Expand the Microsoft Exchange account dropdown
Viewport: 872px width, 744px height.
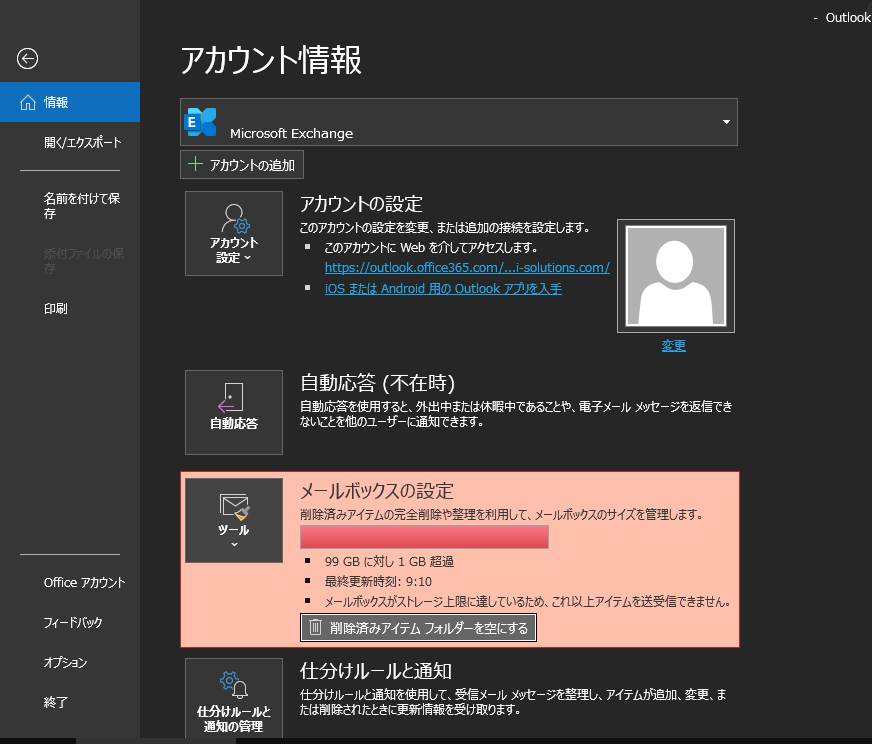pos(726,122)
